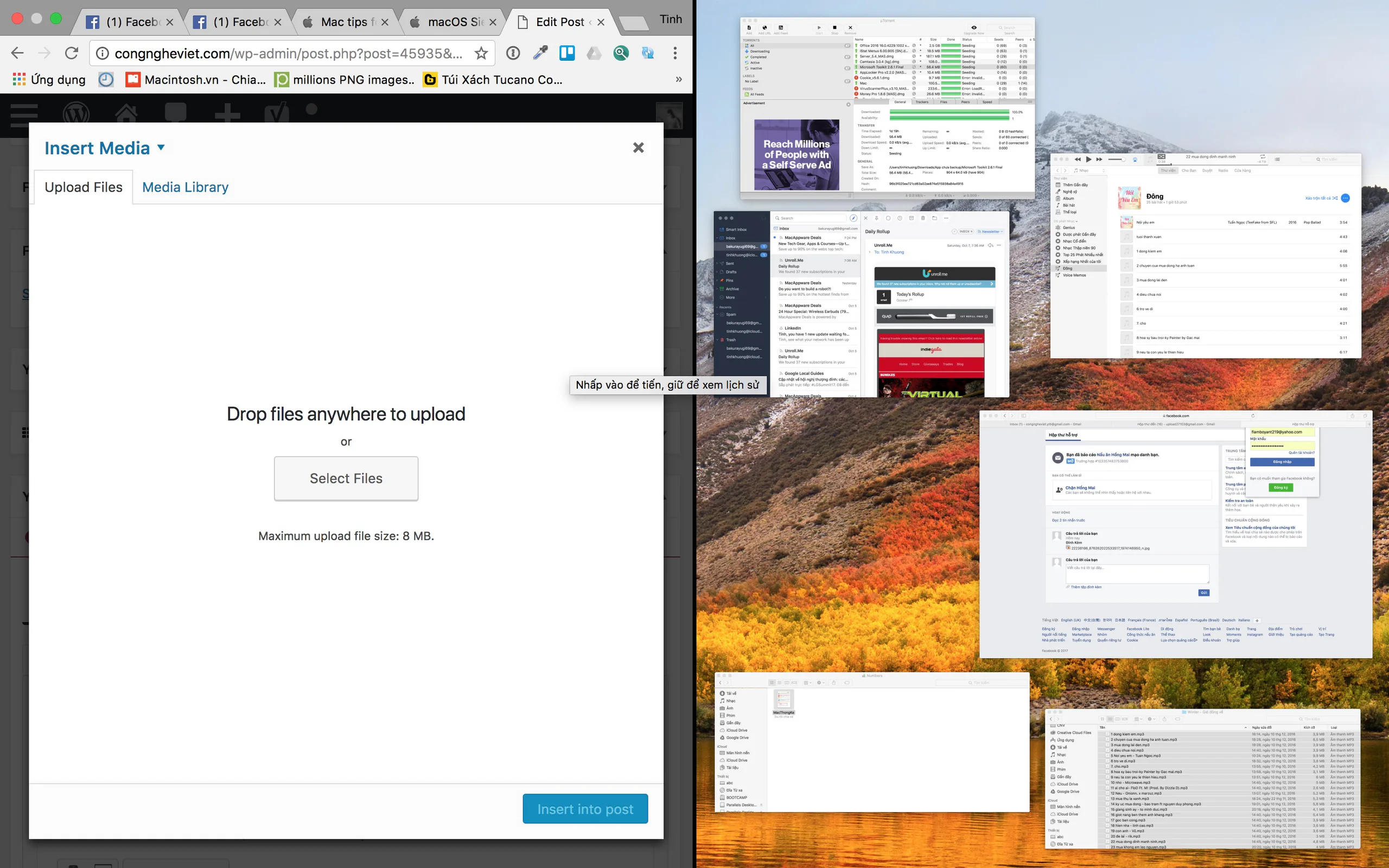1389x868 pixels.
Task: Click the Đăng nhập button in Safari window
Action: pos(1282,462)
